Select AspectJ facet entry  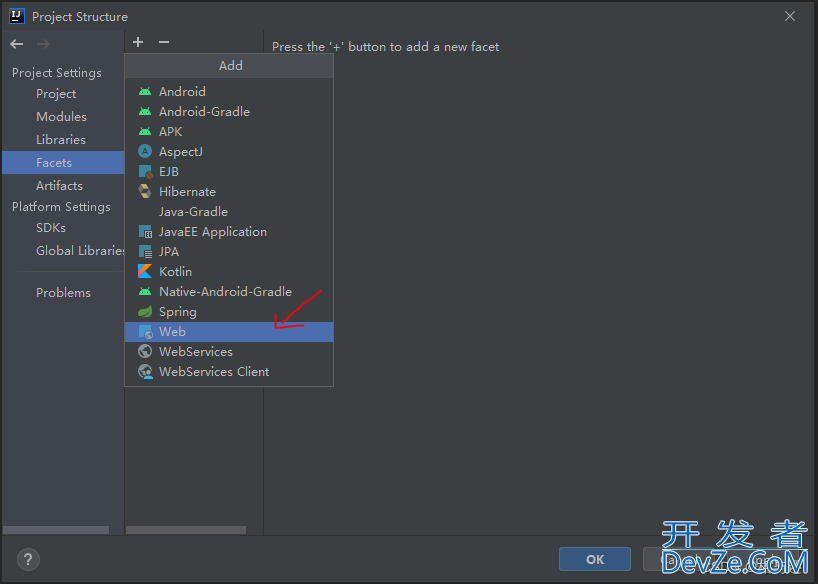(x=229, y=151)
